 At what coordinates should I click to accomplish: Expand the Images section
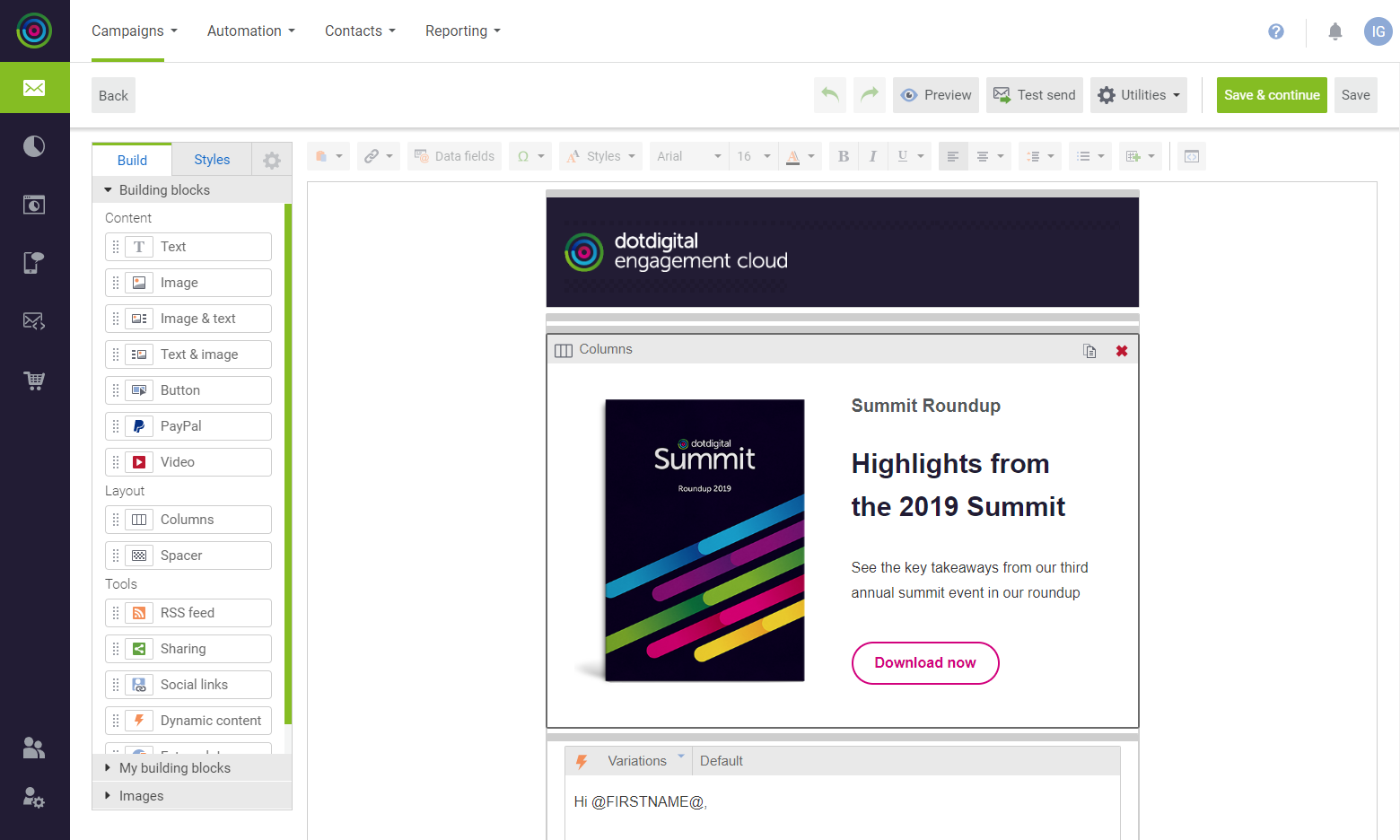[x=140, y=796]
